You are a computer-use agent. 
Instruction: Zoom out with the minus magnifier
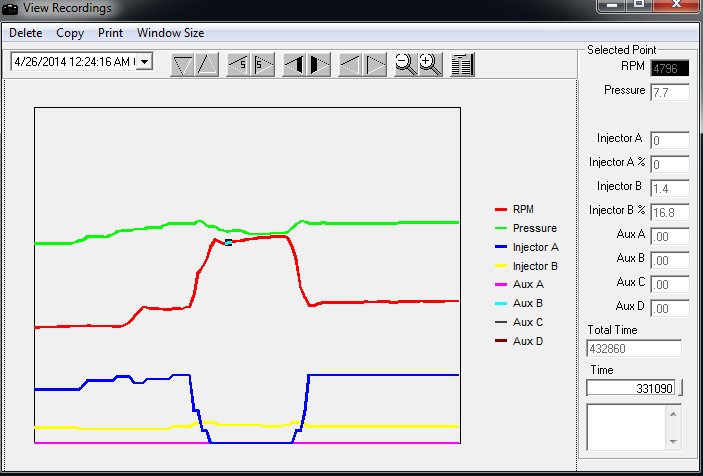pos(406,65)
